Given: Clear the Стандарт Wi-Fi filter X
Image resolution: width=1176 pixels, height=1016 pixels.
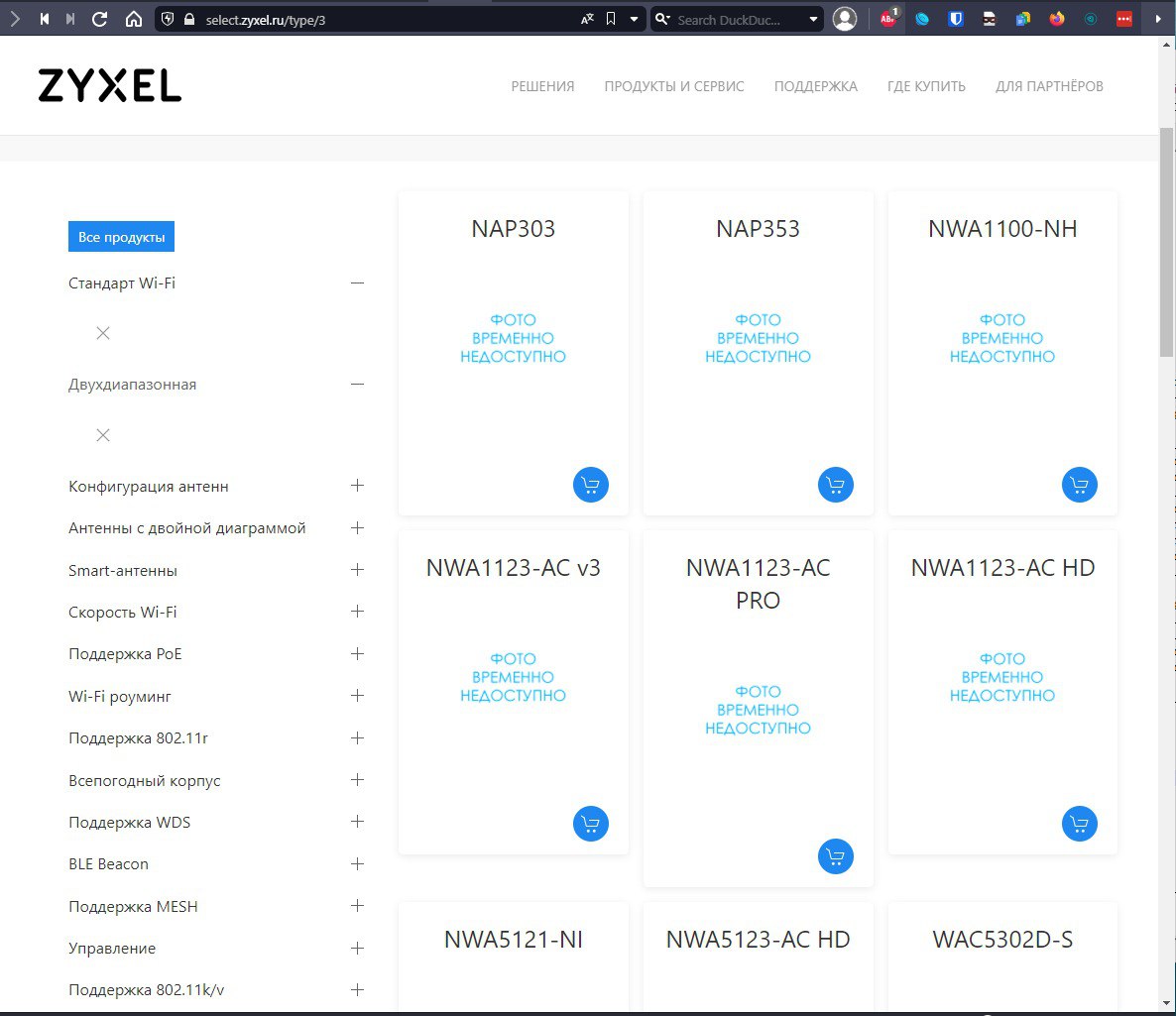Looking at the screenshot, I should [103, 333].
